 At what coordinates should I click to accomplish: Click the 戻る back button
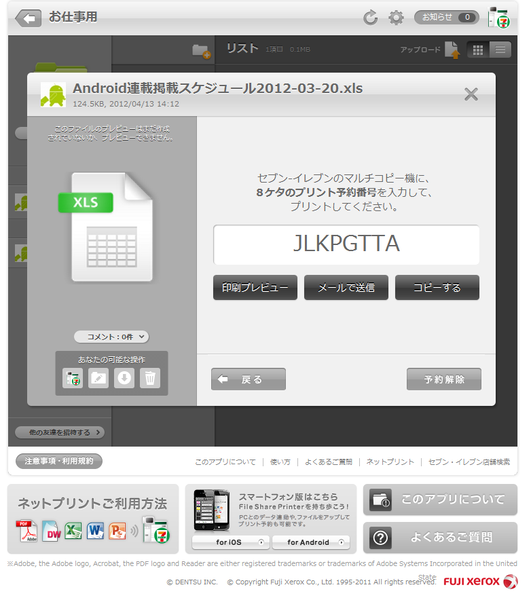tap(248, 379)
